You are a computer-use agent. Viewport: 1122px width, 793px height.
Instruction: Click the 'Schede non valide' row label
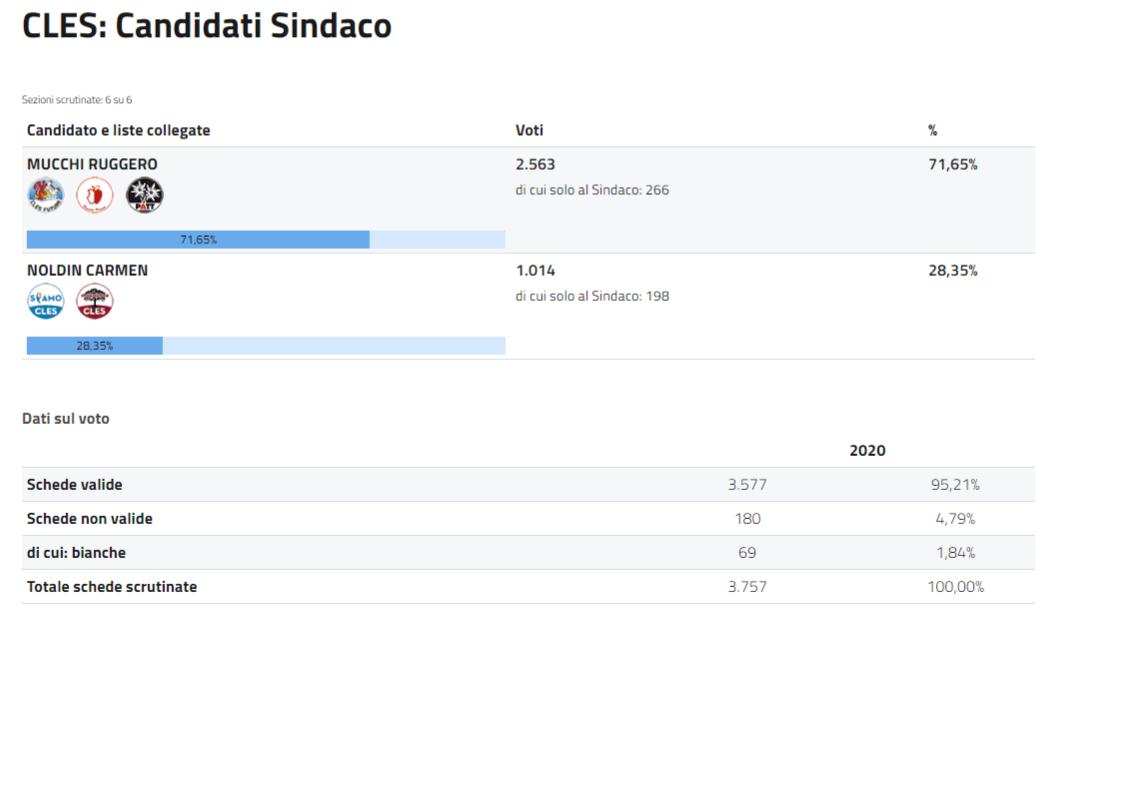tap(89, 519)
